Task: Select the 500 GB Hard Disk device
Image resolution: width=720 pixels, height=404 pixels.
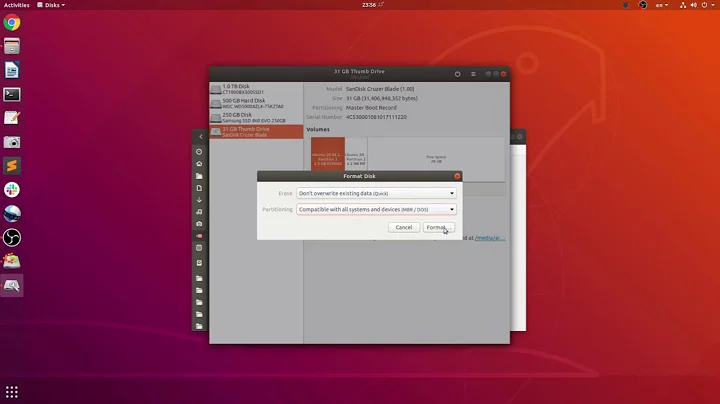Action: pos(256,103)
